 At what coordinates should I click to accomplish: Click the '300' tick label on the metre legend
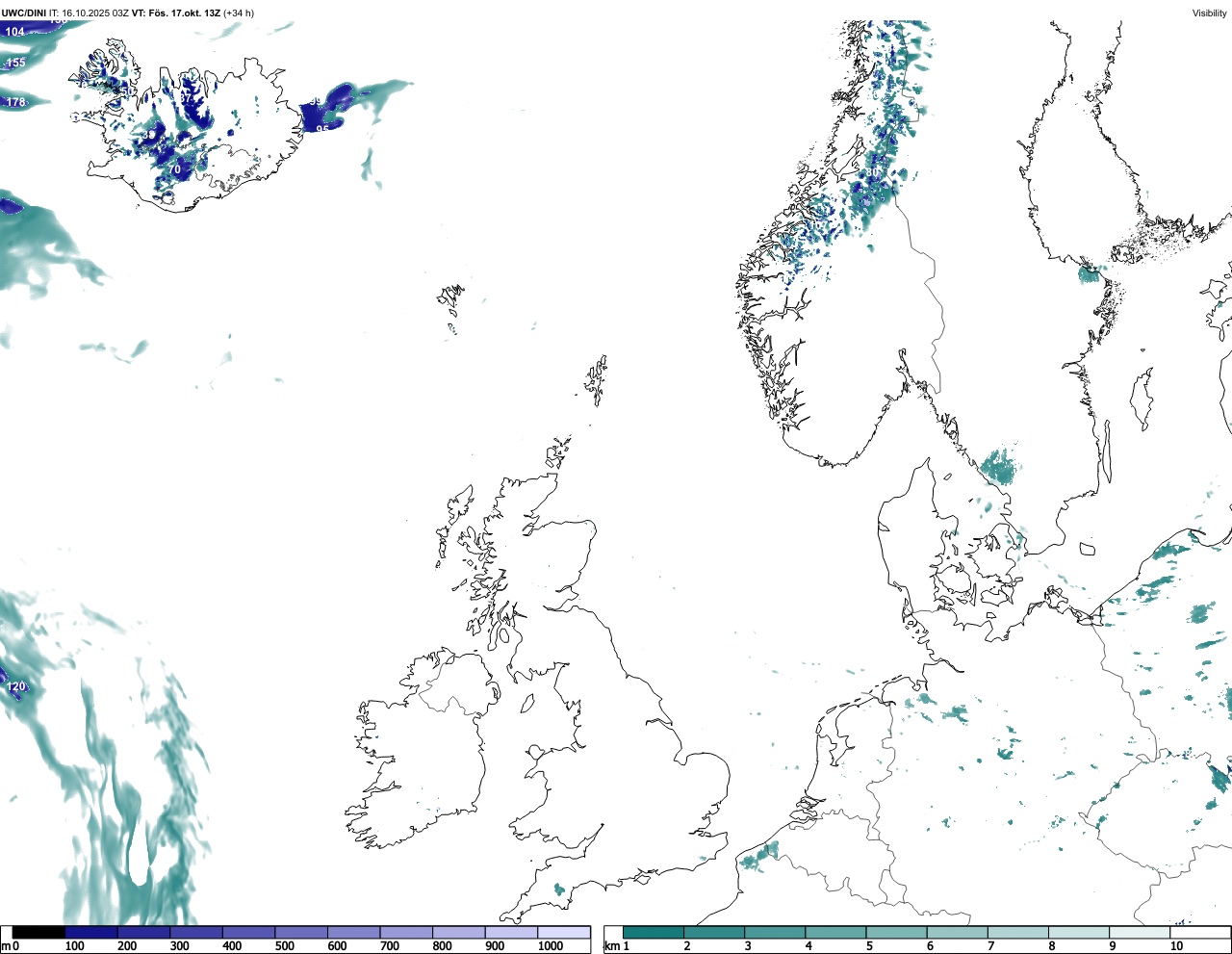(179, 946)
